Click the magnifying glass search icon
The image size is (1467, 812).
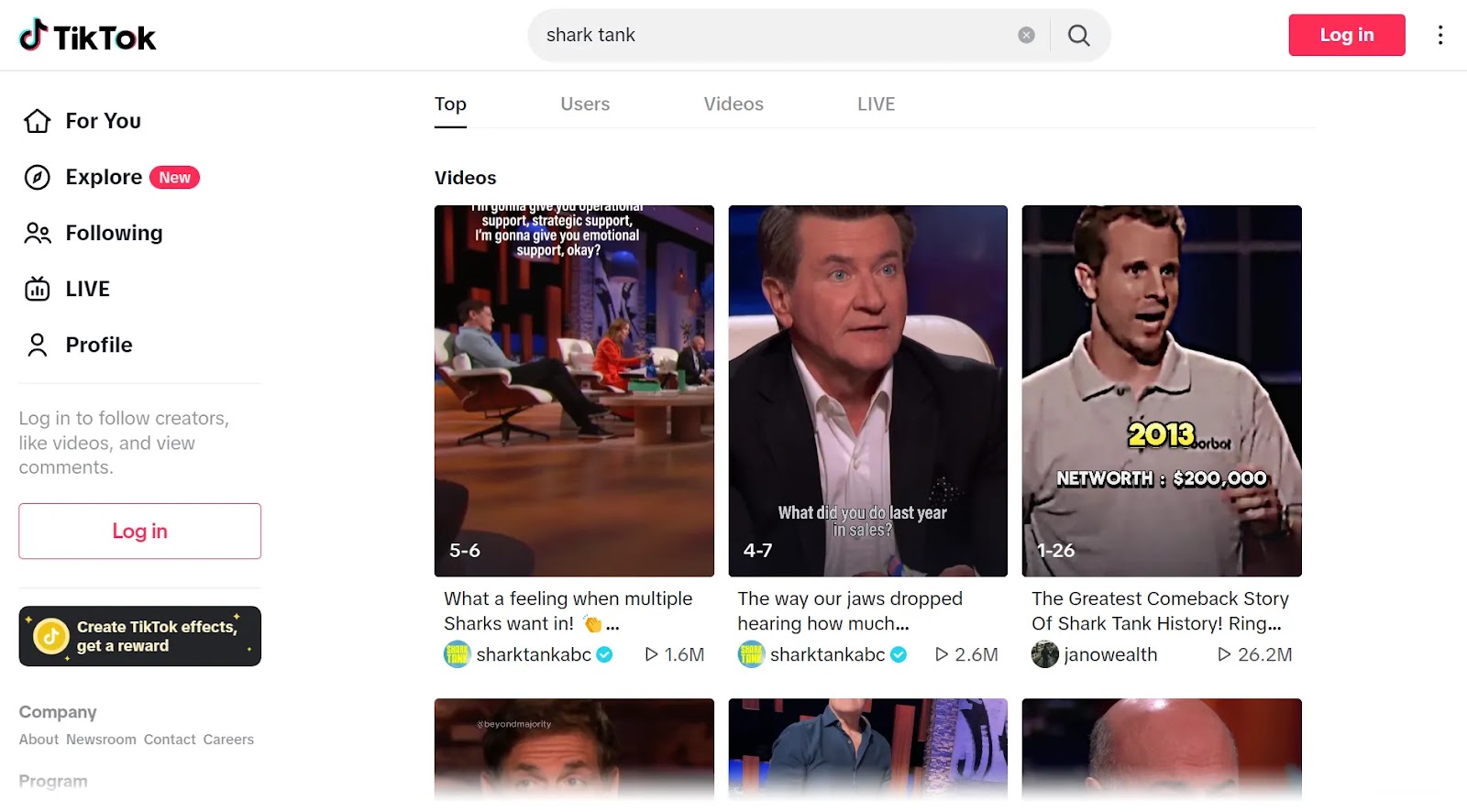(1079, 35)
